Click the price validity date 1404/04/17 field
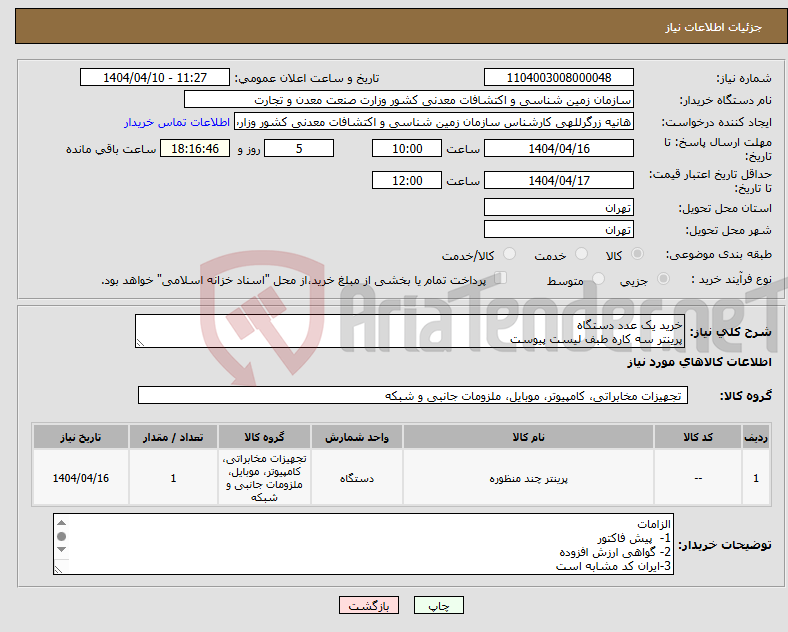Viewport: 788px width, 632px height. tap(559, 180)
